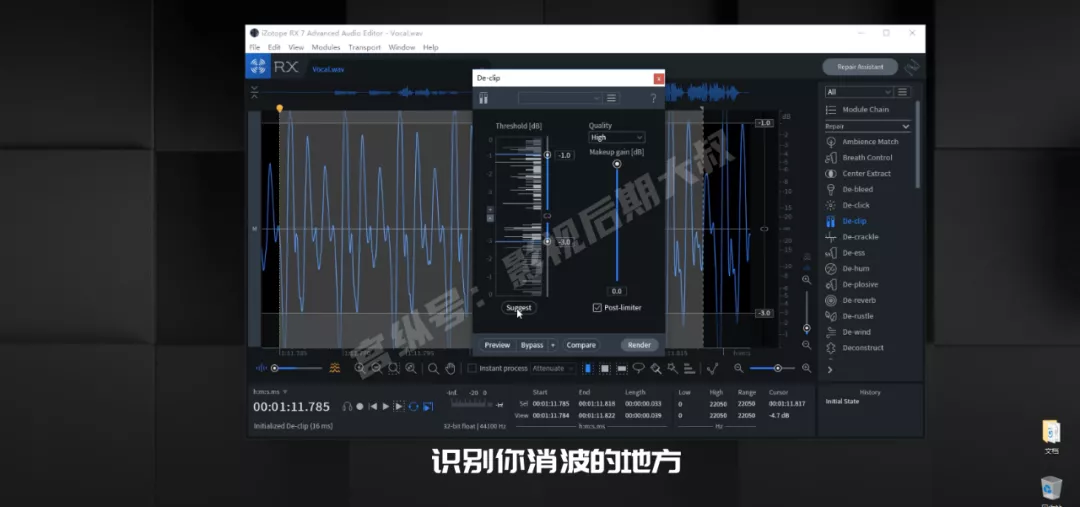Open the Edit menu
This screenshot has width=1080, height=507.
pyautogui.click(x=274, y=48)
